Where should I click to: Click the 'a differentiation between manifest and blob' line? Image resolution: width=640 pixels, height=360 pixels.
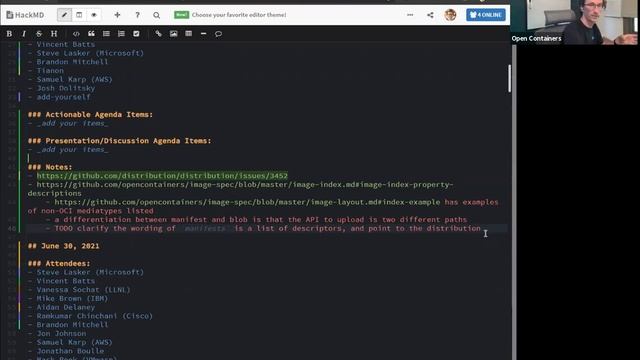pos(260,220)
